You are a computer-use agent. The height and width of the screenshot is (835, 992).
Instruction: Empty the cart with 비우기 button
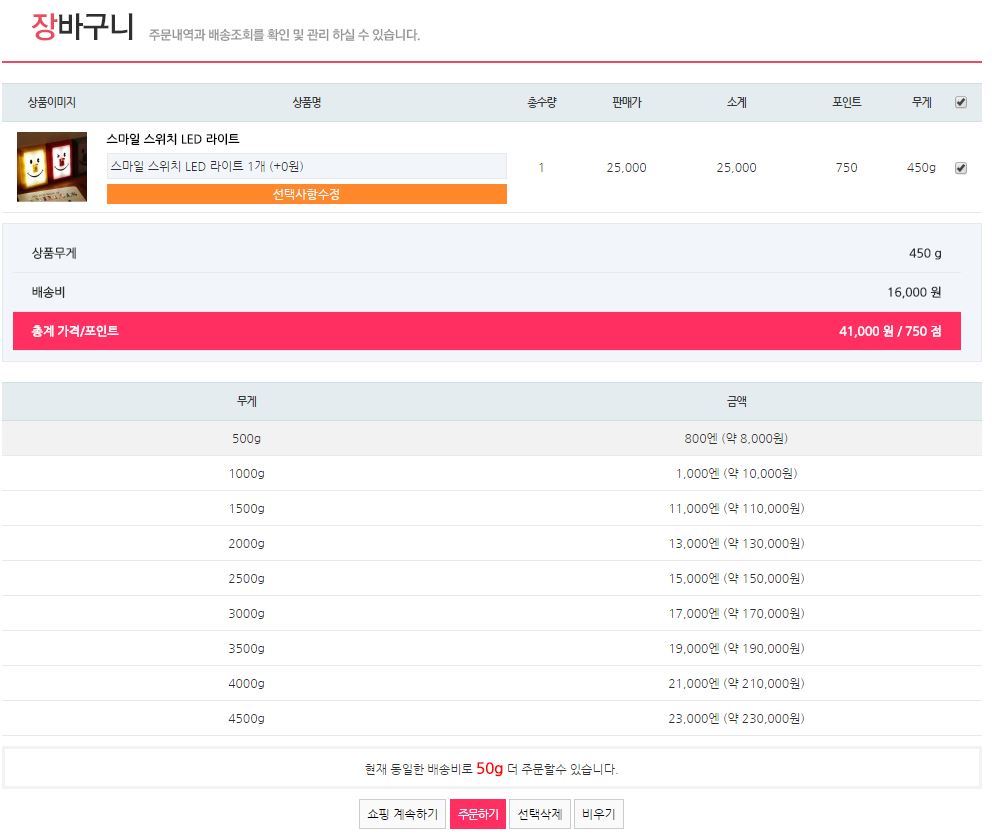point(599,814)
